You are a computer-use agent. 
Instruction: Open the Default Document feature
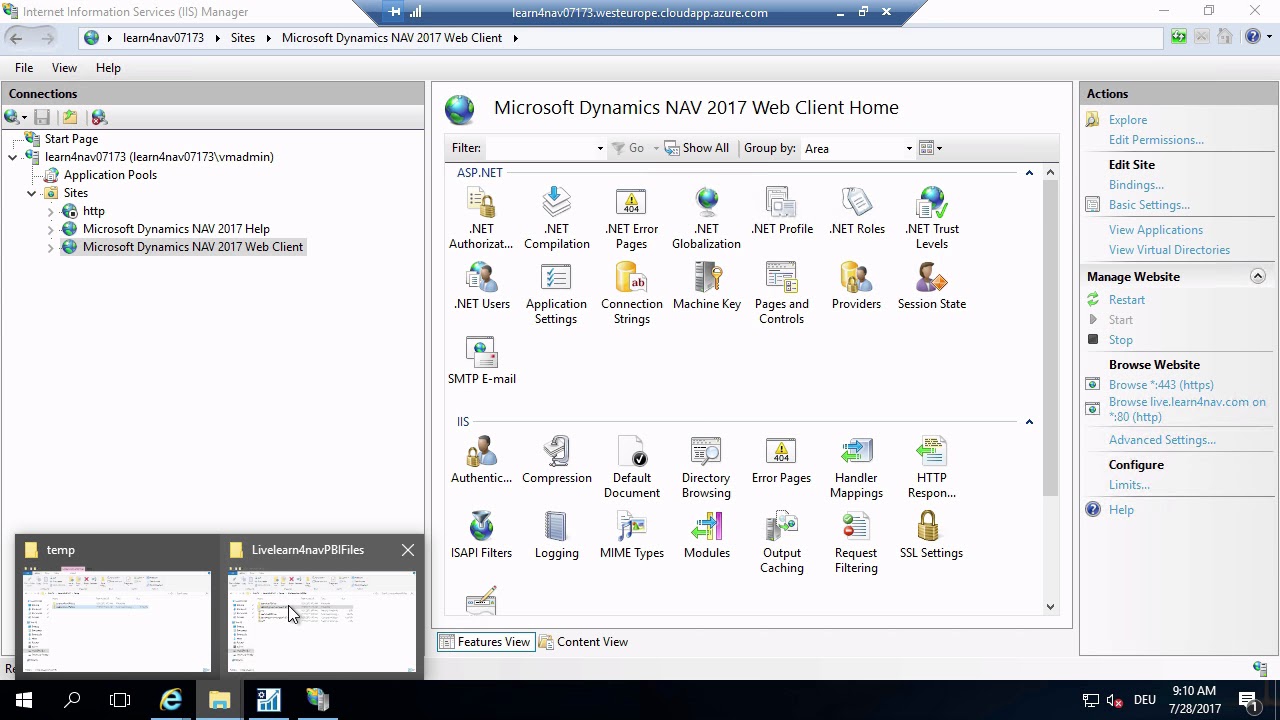631,467
